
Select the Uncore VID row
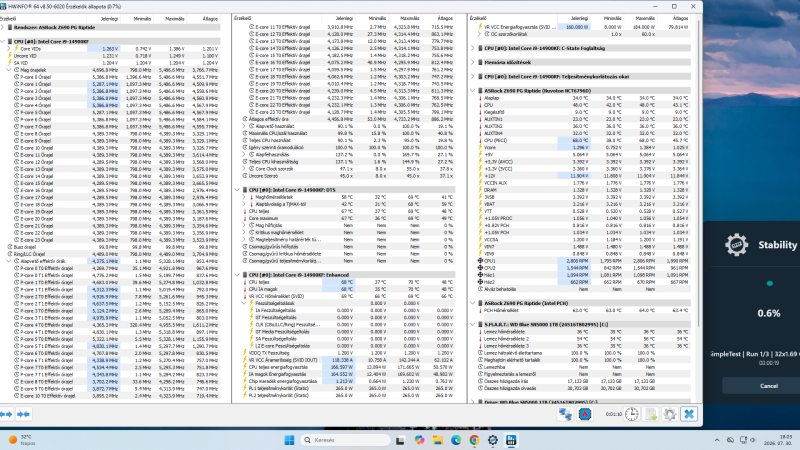[x=110, y=56]
